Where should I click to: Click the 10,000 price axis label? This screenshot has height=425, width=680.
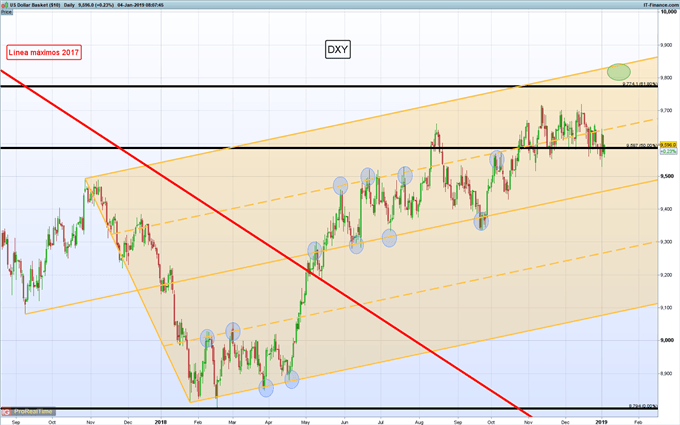pos(668,12)
